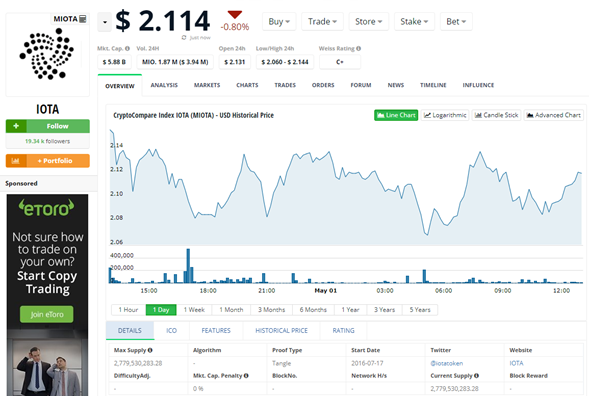Click the refresh icon beside 'Just now'
The height and width of the screenshot is (396, 589).
[x=184, y=38]
